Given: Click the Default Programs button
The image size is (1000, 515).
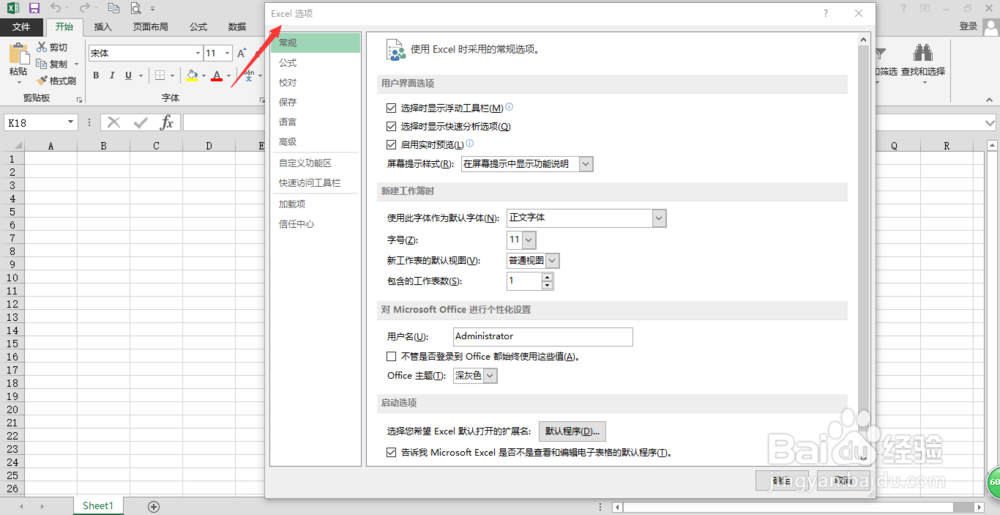Looking at the screenshot, I should (572, 432).
